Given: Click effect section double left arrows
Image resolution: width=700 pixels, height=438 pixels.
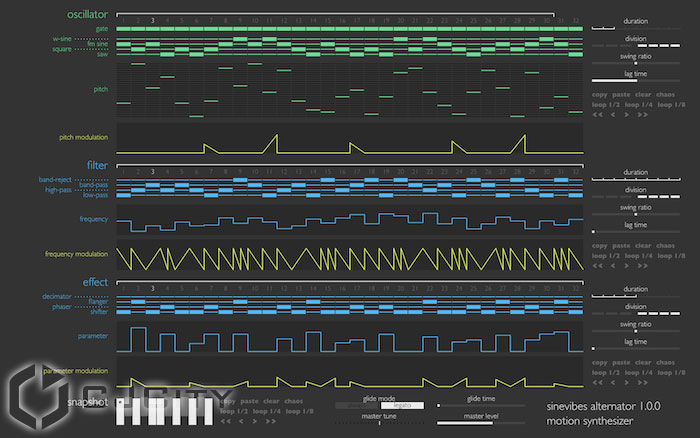Looking at the screenshot, I should (597, 383).
